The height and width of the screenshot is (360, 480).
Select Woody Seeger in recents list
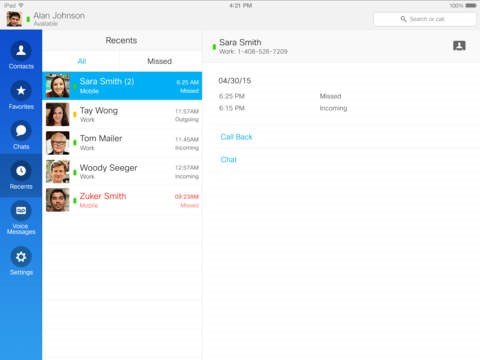[122, 171]
